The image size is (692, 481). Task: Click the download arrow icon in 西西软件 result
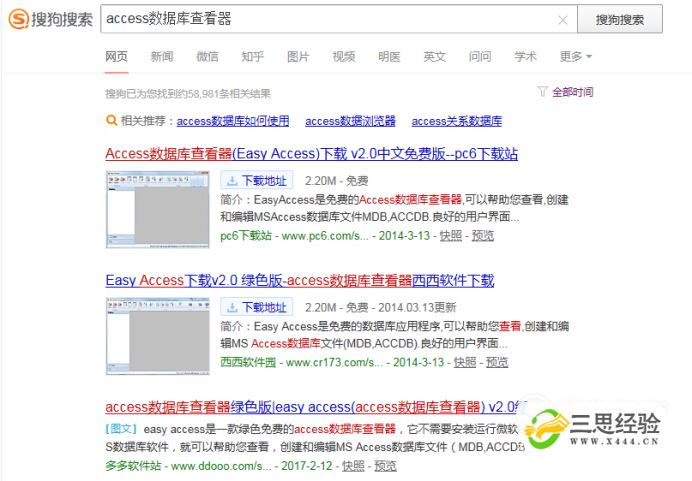(232, 307)
